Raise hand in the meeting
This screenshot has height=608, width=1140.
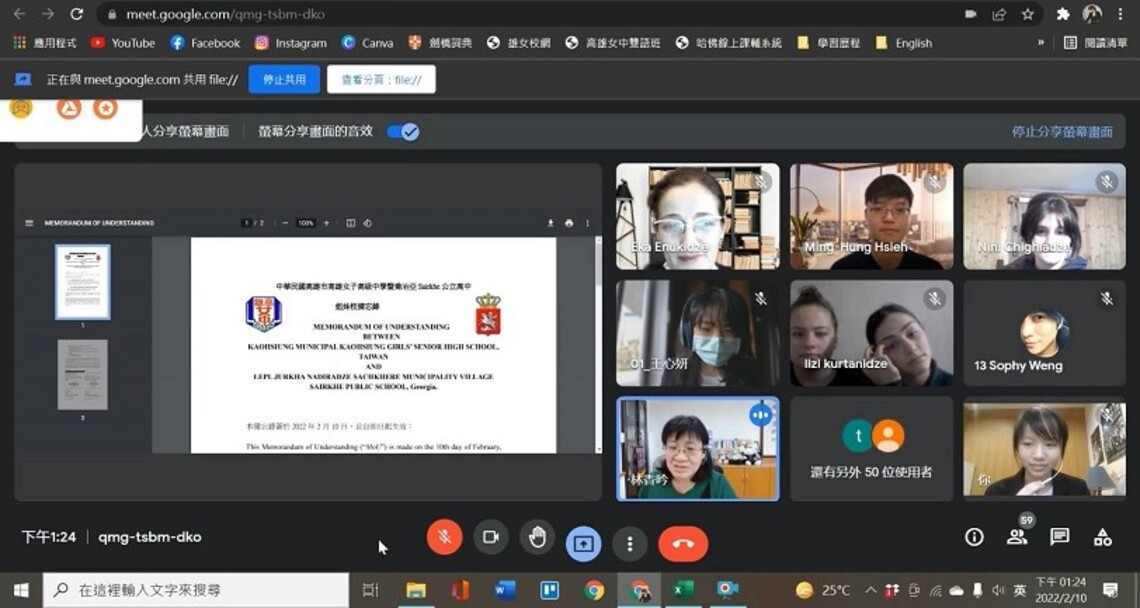pos(537,537)
